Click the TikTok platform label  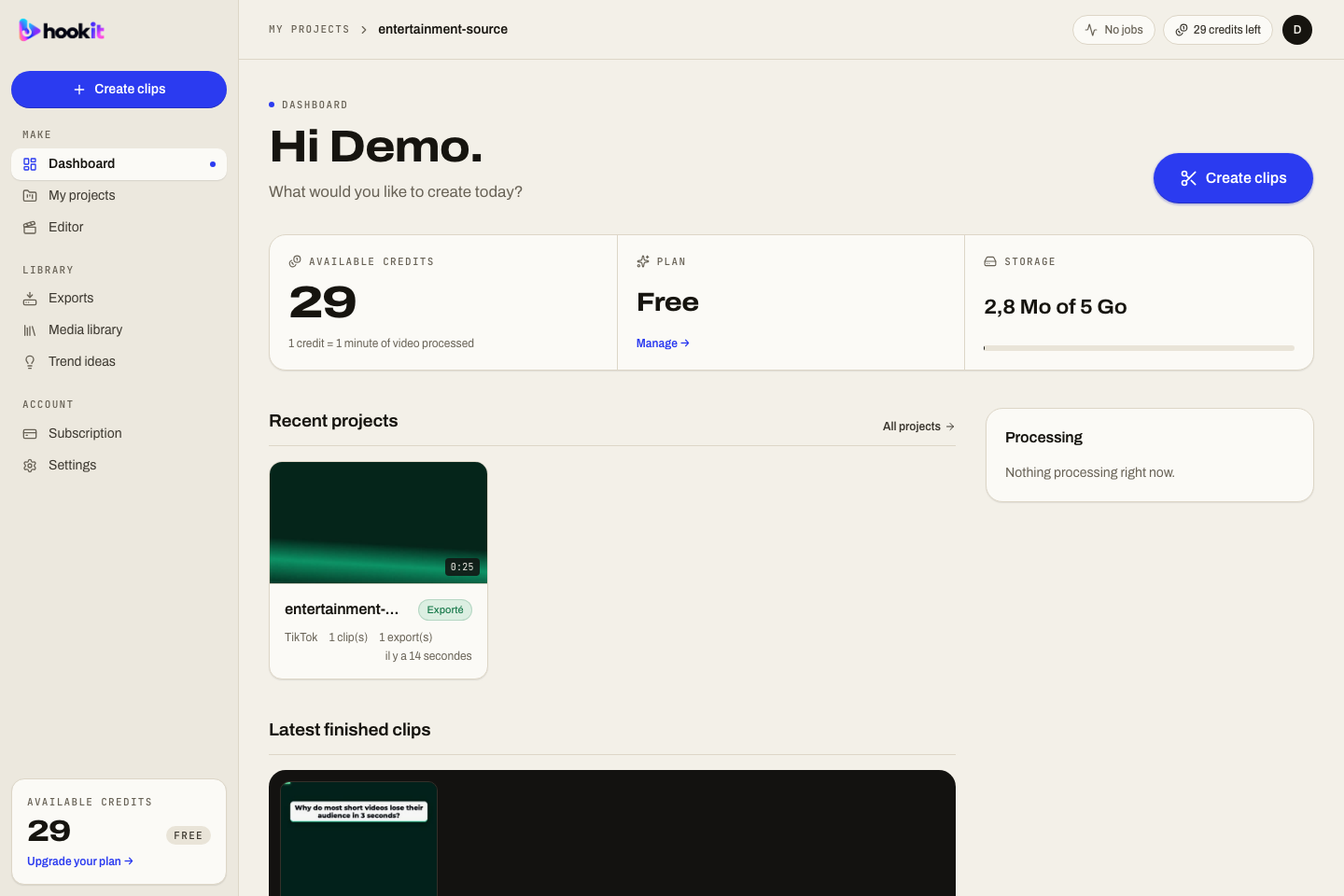tap(301, 637)
